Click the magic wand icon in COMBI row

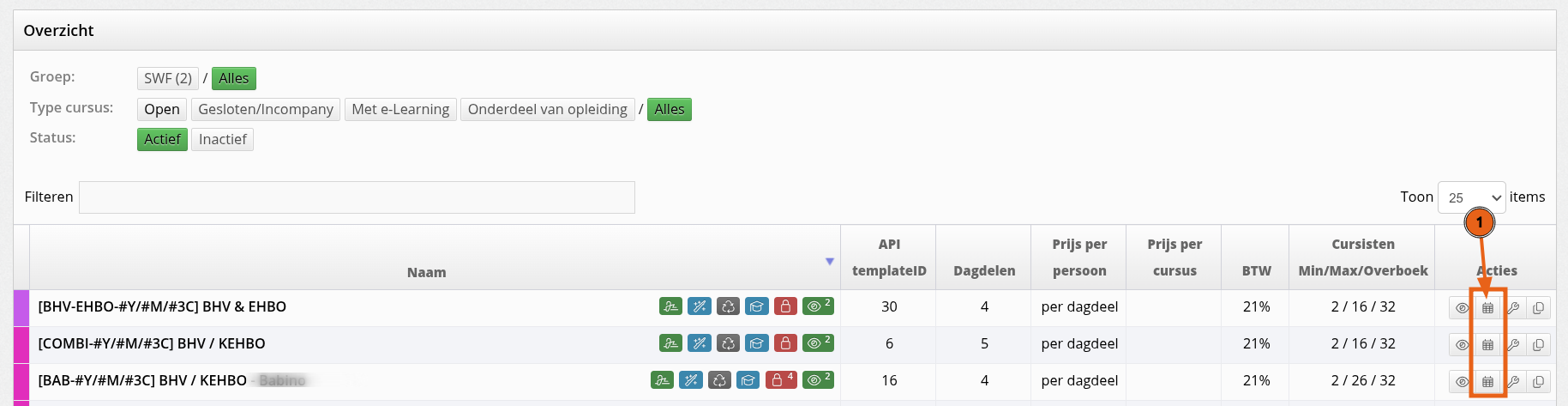pos(700,343)
